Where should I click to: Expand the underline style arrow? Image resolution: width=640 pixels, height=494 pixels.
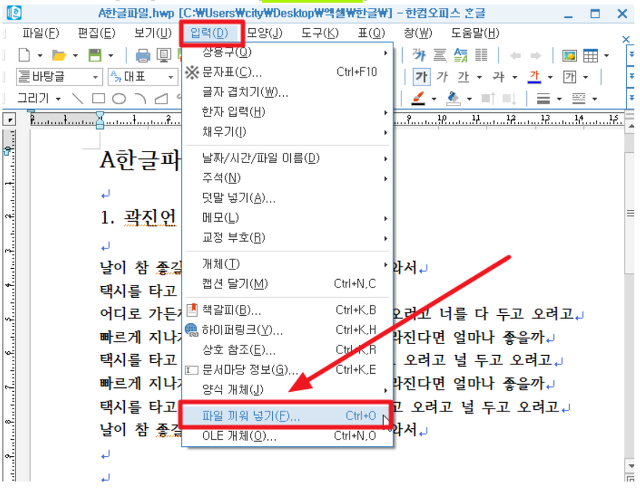tap(479, 77)
